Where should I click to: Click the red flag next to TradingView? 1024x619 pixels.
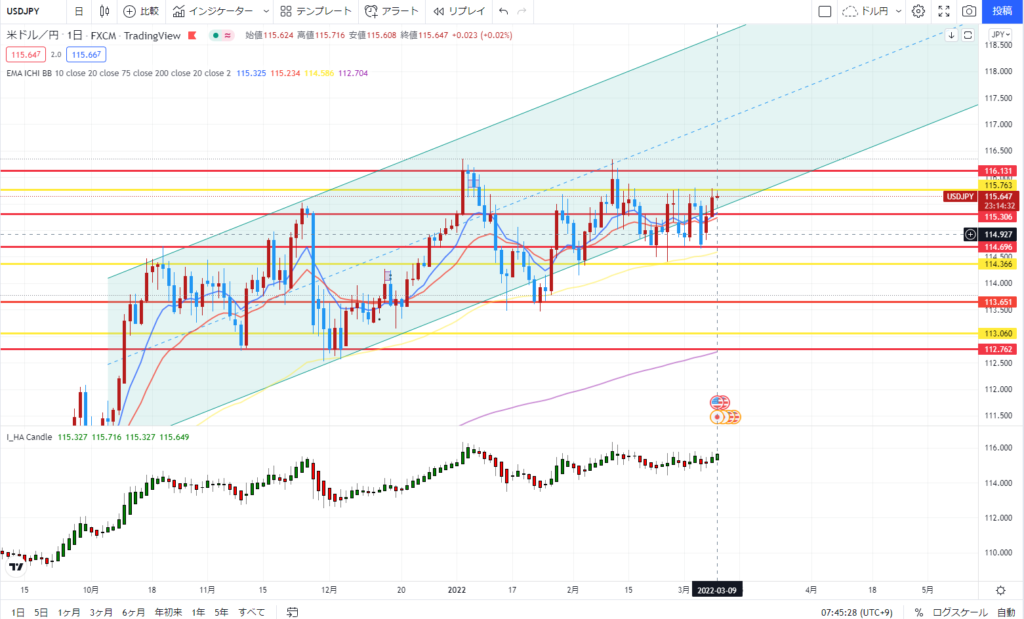pyautogui.click(x=192, y=35)
